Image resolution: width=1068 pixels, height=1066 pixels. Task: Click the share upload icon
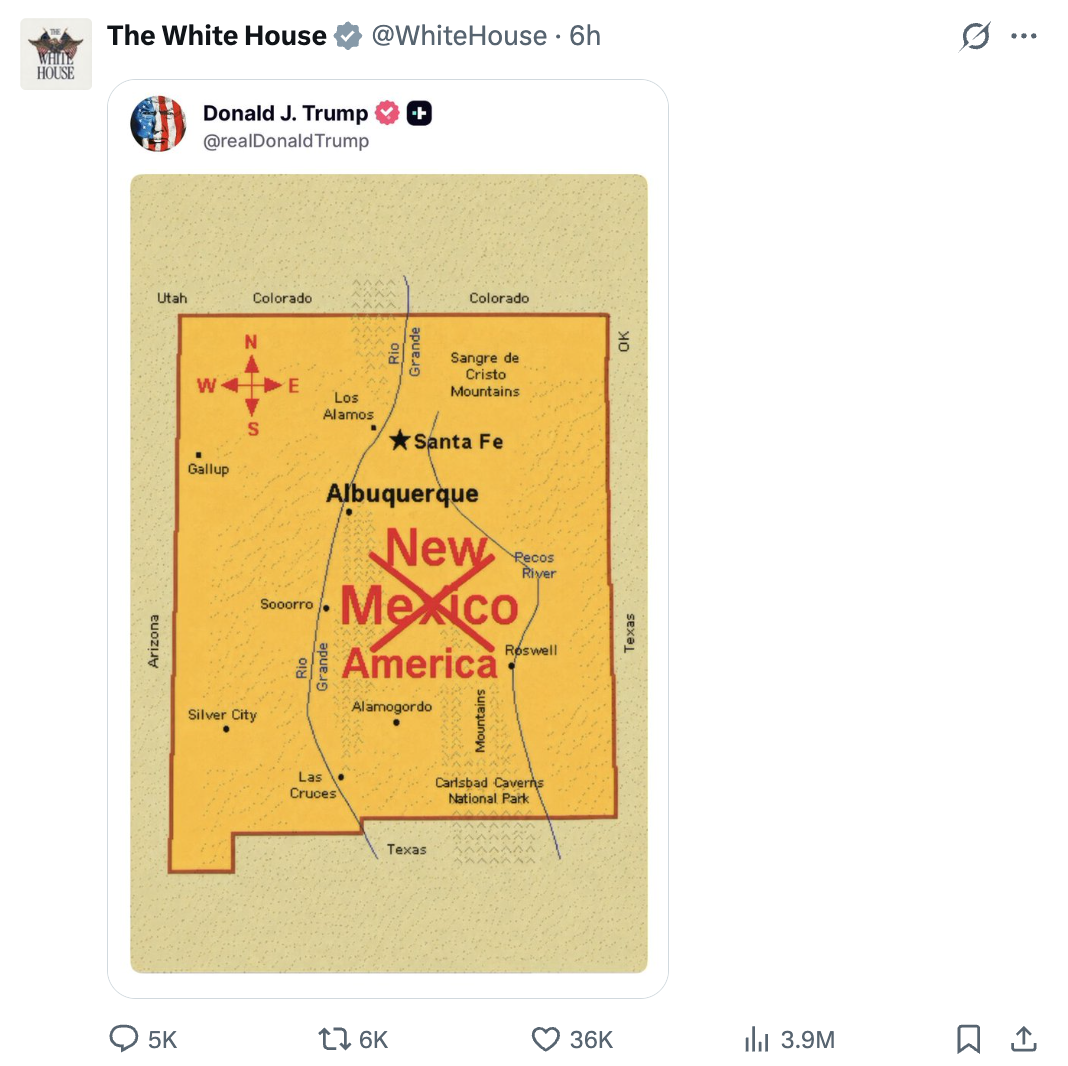[1023, 1039]
